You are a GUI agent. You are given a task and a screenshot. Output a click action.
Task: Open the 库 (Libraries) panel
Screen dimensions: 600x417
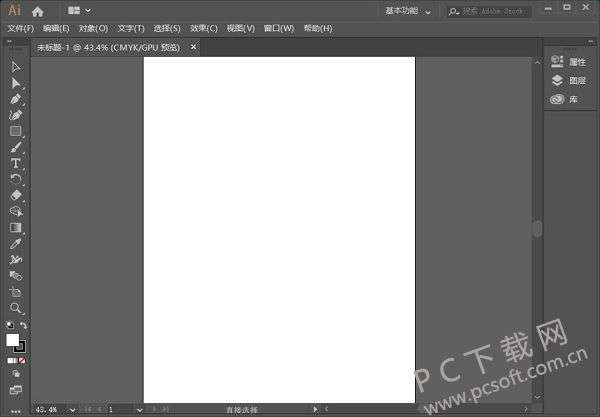[564, 99]
